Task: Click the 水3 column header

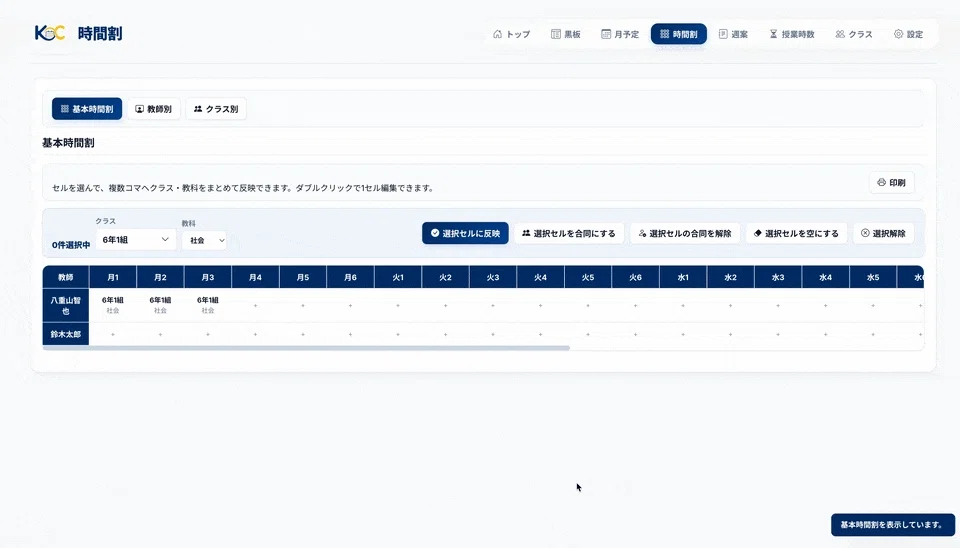Action: point(778,277)
